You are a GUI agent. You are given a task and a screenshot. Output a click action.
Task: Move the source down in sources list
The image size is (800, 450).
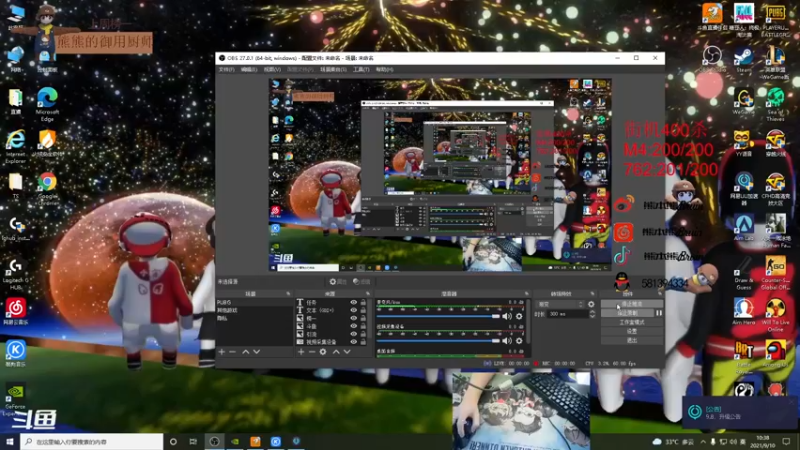[347, 352]
